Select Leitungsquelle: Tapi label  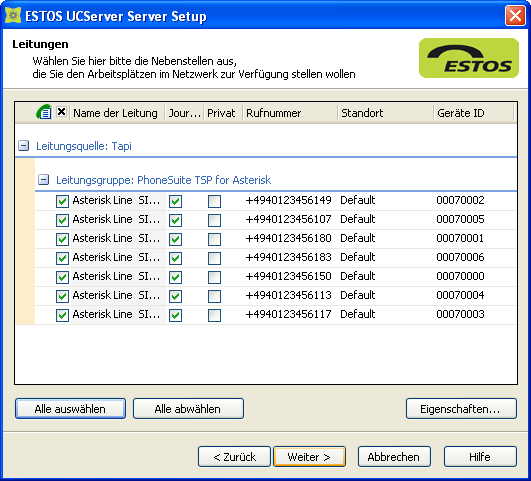click(84, 146)
